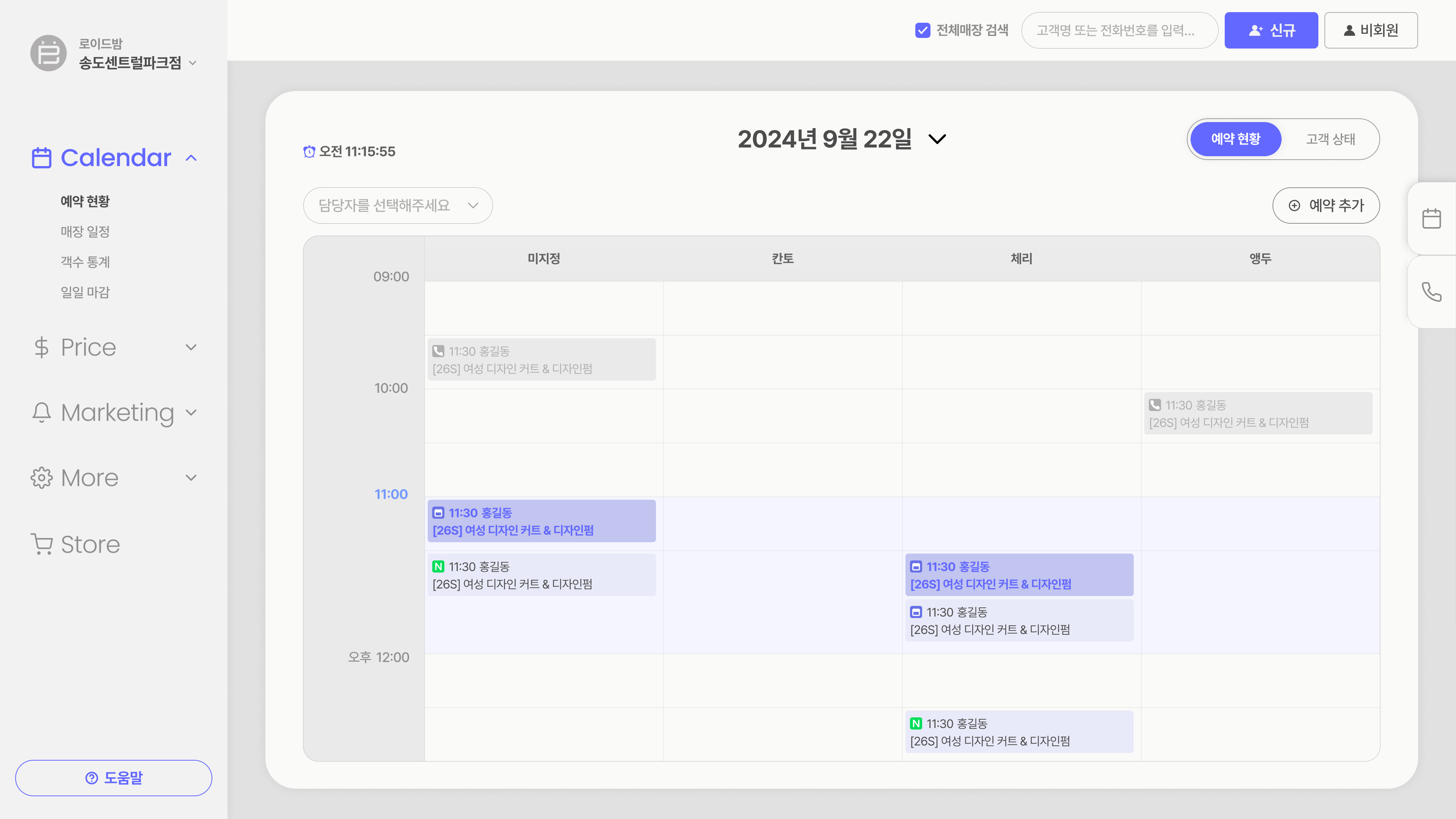1456x819 pixels.
Task: Click the Store shopping cart icon
Action: point(41,544)
